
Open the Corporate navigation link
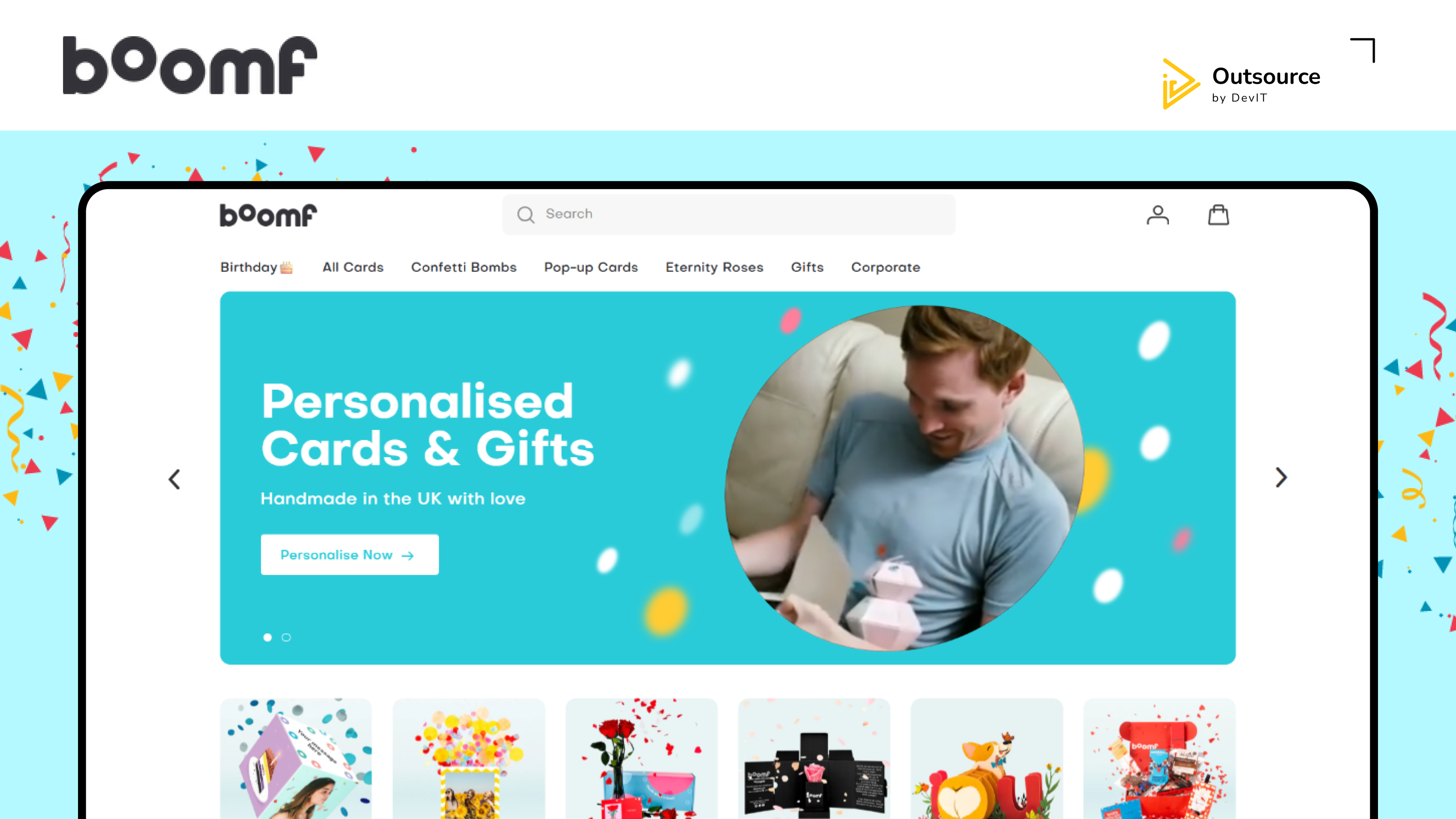click(x=886, y=267)
